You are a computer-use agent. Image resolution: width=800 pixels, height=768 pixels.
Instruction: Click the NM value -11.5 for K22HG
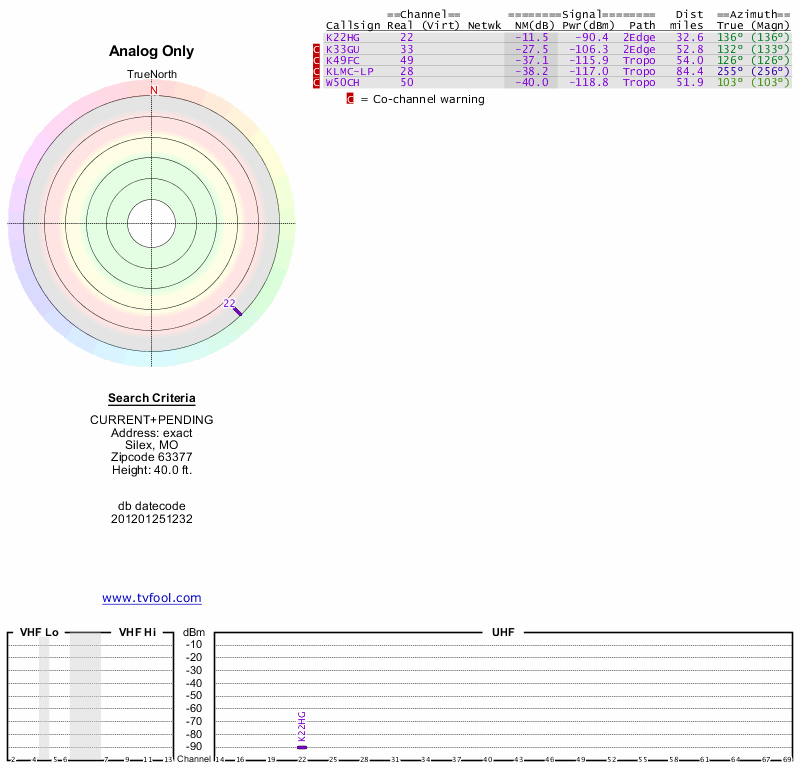click(532, 38)
